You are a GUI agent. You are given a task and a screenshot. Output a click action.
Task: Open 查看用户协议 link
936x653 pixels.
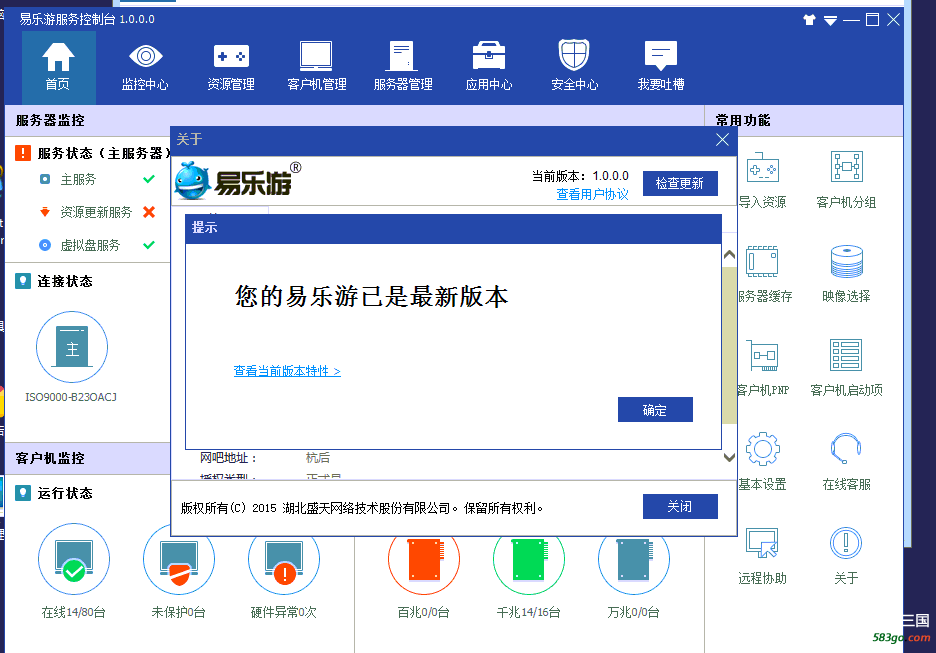click(x=592, y=194)
